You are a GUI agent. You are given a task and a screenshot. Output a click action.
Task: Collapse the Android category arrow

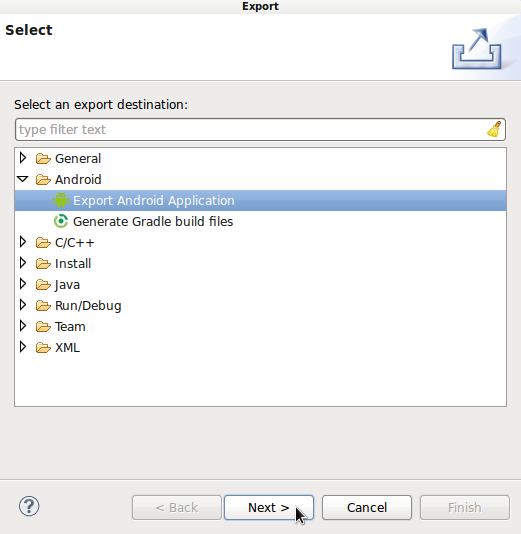[23, 179]
